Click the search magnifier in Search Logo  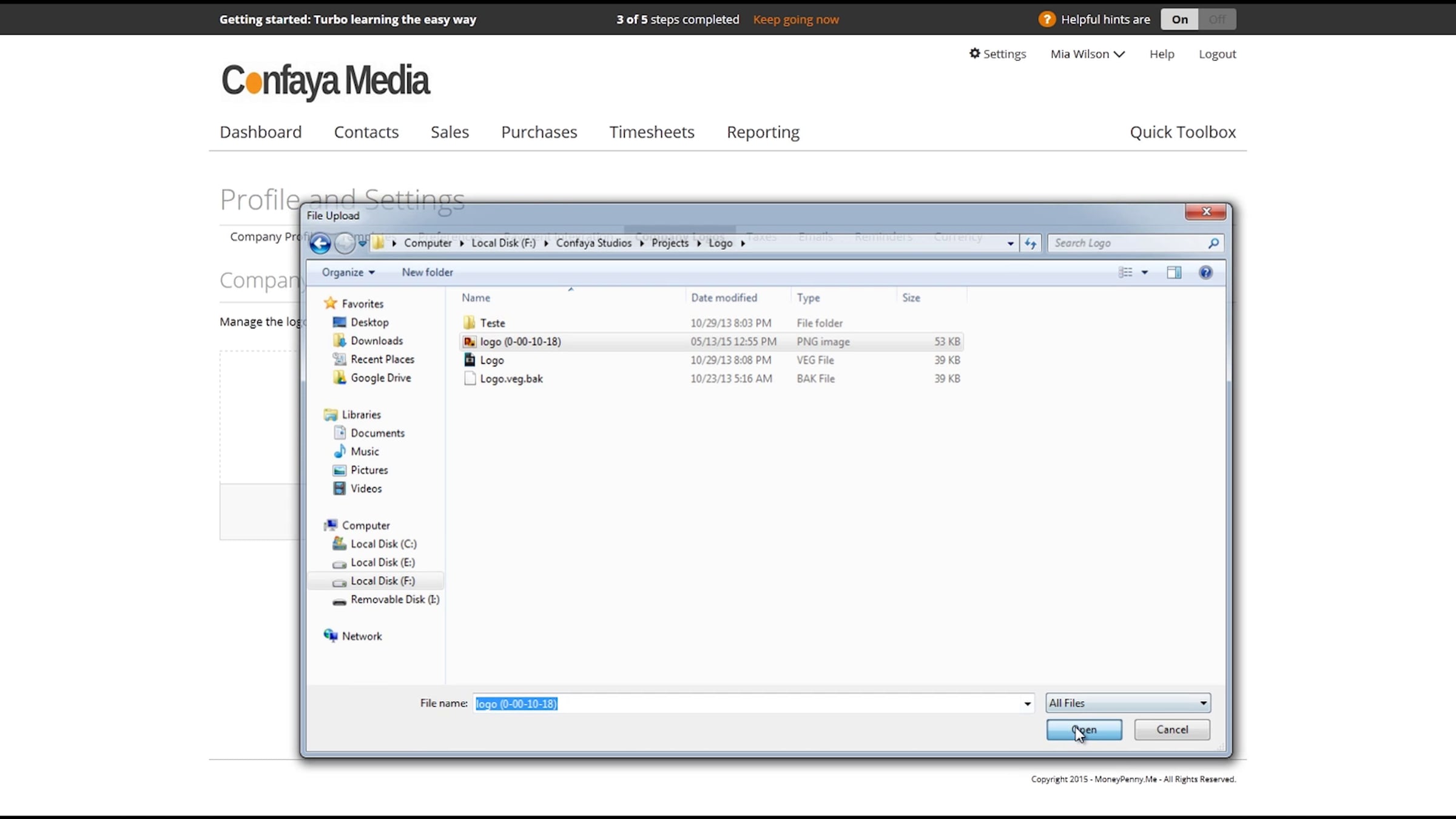point(1213,243)
